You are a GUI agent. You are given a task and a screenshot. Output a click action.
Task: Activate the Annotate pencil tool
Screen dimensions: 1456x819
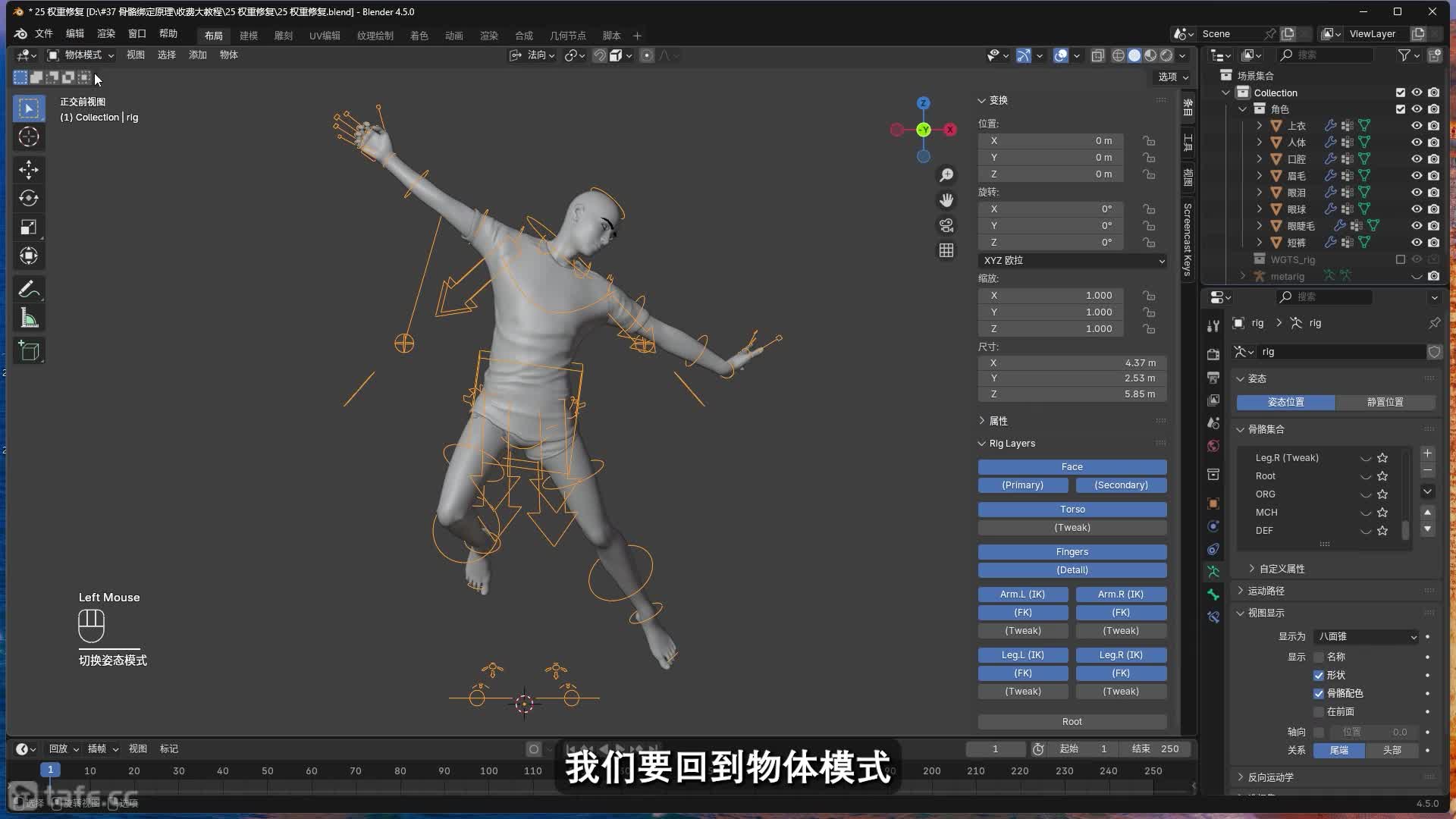point(29,290)
